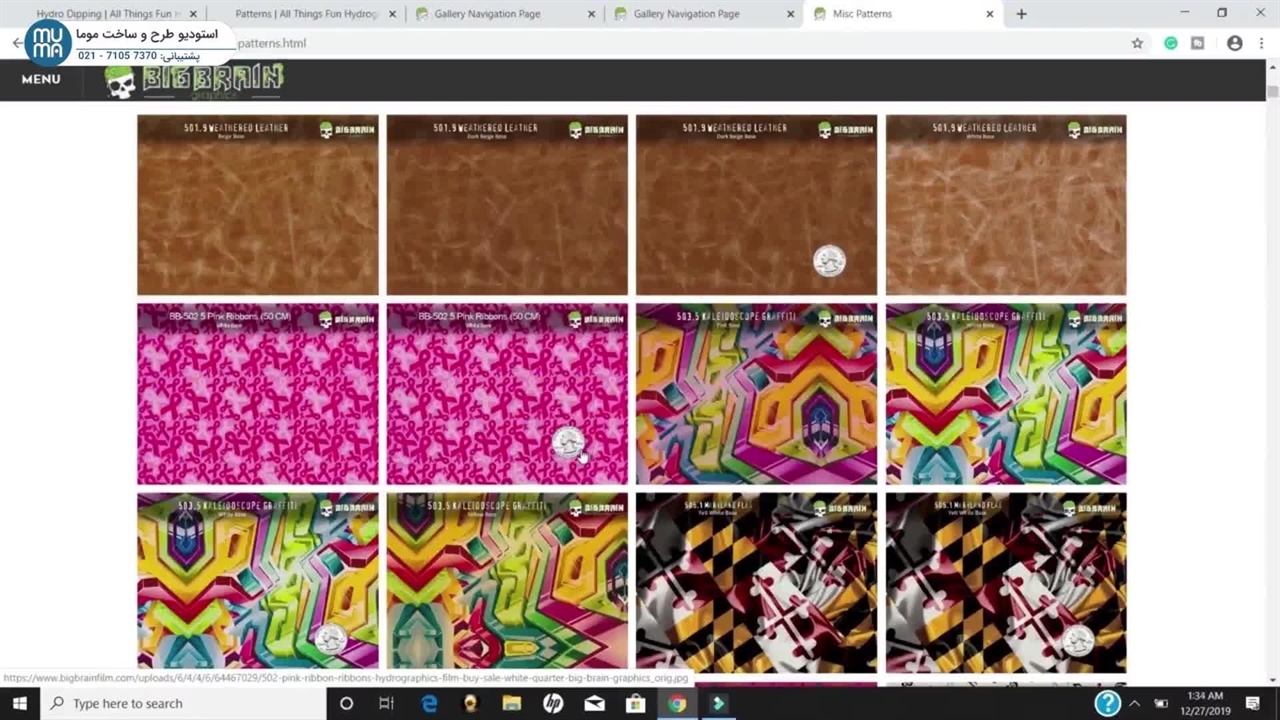Viewport: 1280px width, 720px height.
Task: Close the Misc Patterns tab
Action: tap(990, 14)
